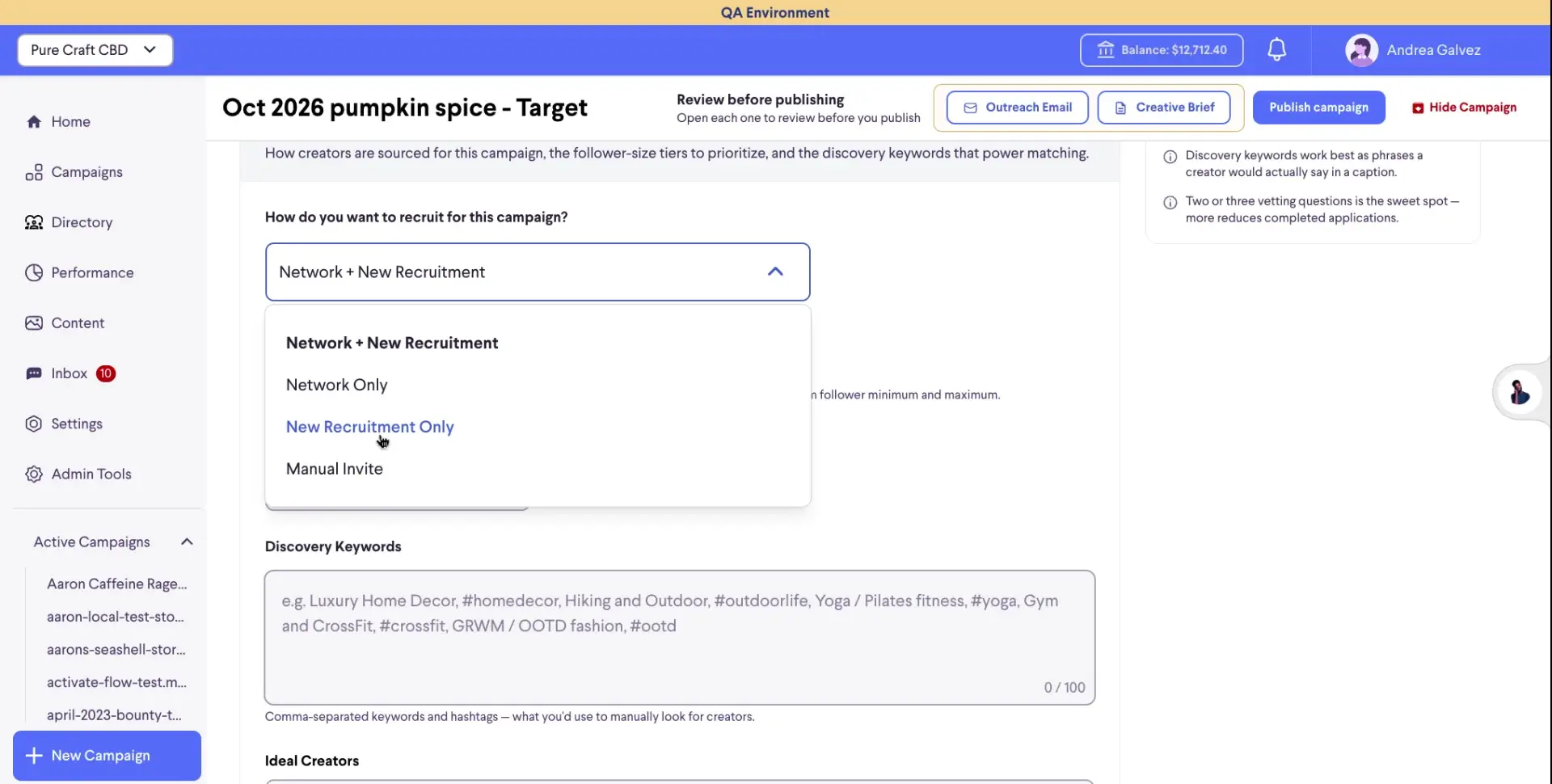Click the Publish campaign button
Viewport: 1552px width, 784px height.
[1319, 107]
